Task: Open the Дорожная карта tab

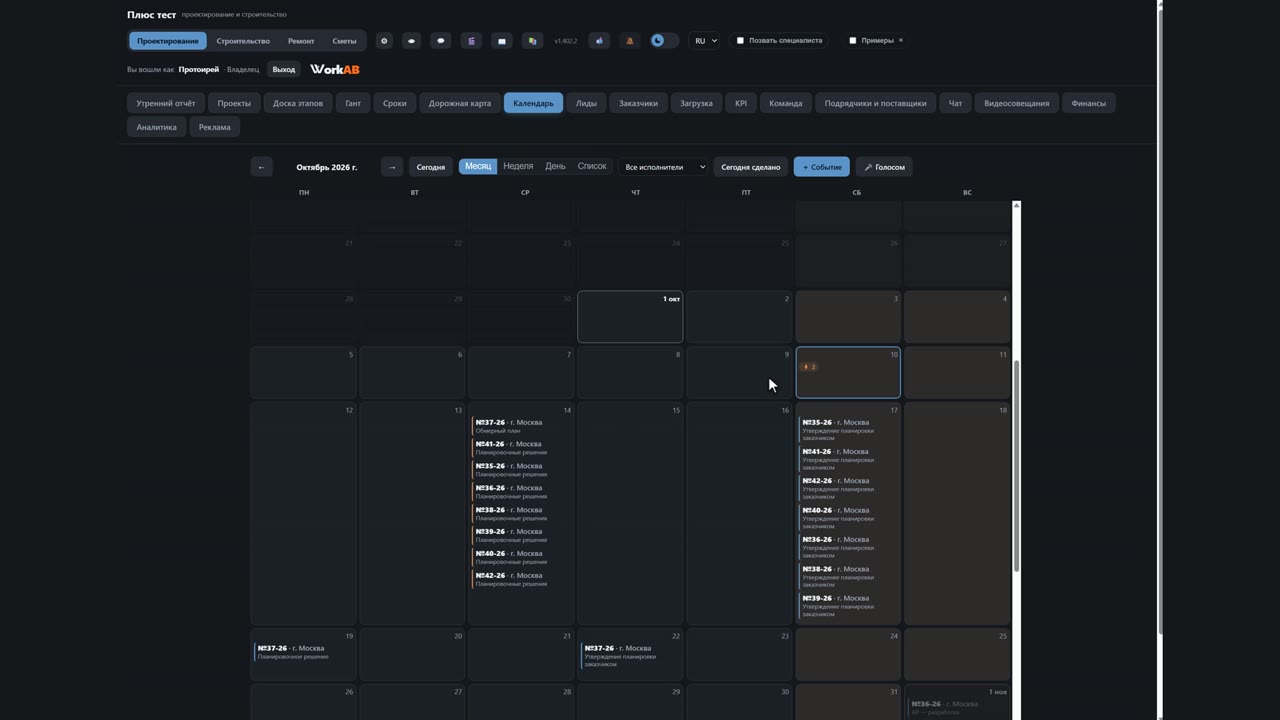Action: point(460,103)
